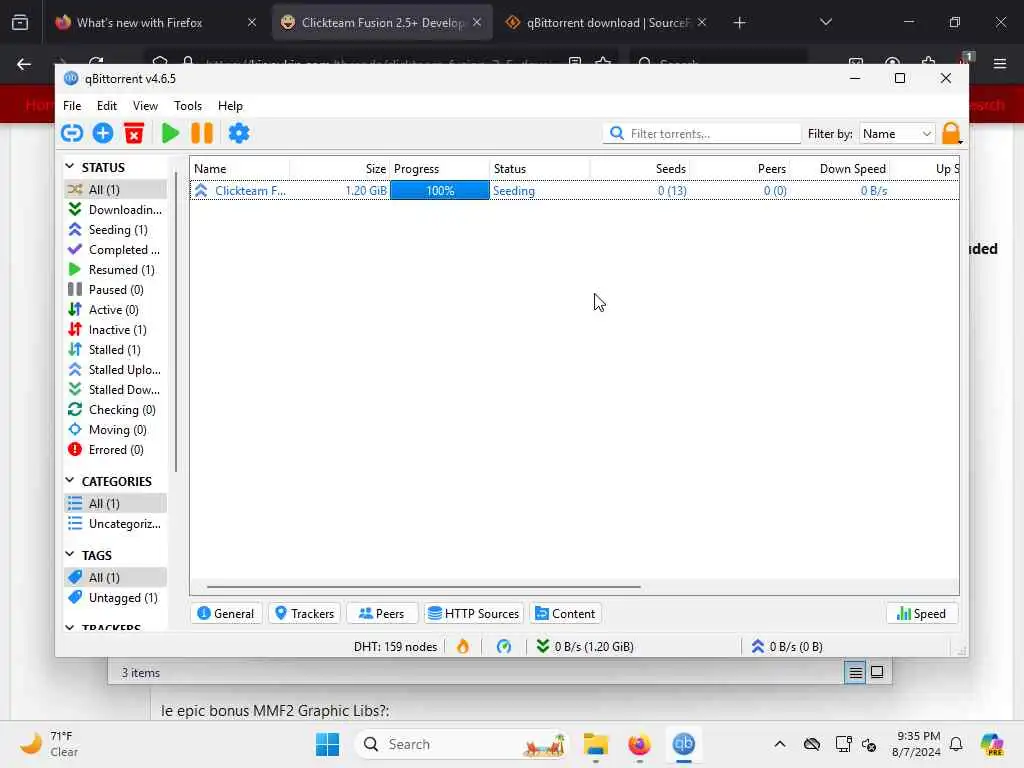Open the File menu
The height and width of the screenshot is (768, 1024).
coord(72,106)
